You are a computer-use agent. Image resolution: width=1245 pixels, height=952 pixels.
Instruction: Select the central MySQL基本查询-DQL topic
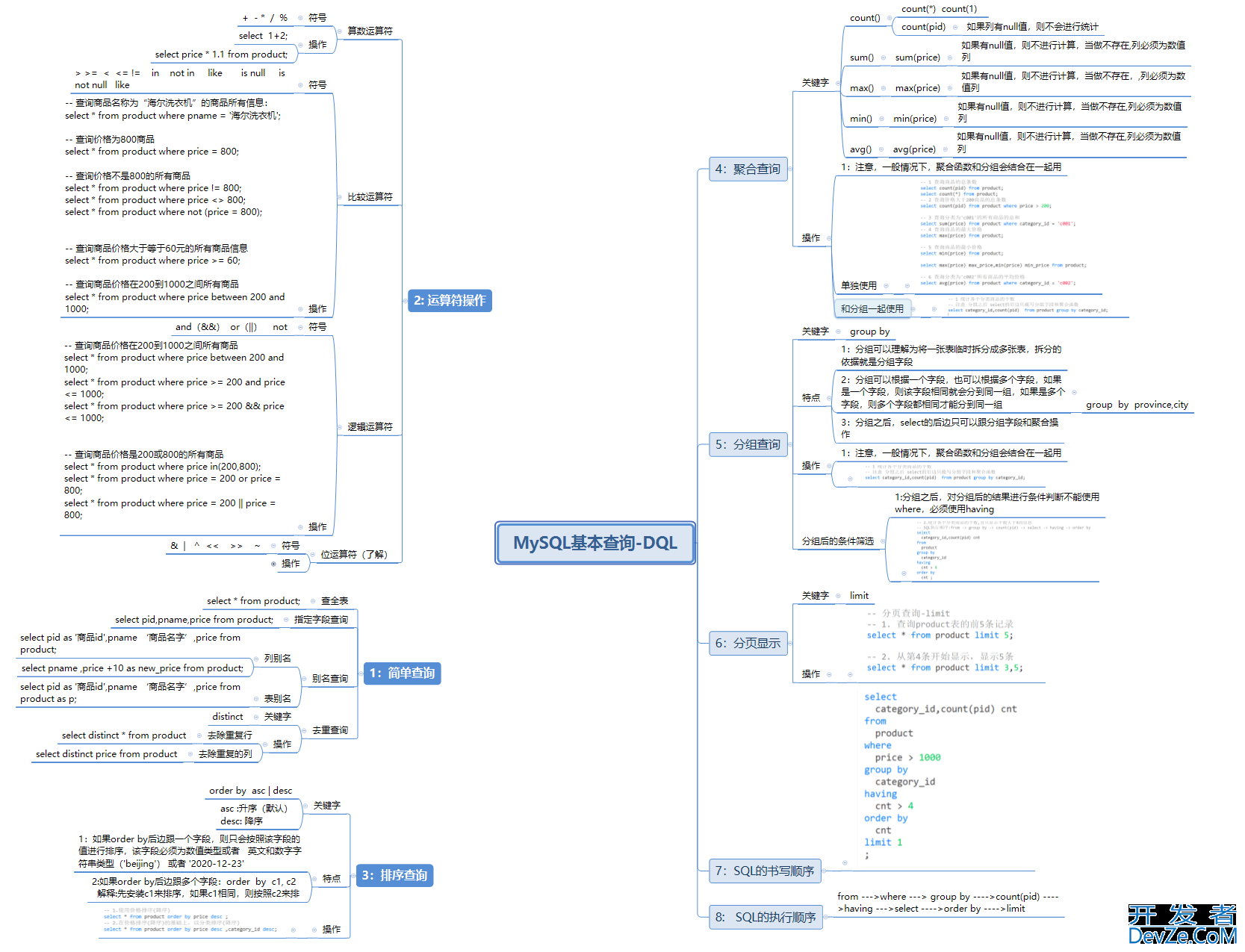tap(595, 543)
